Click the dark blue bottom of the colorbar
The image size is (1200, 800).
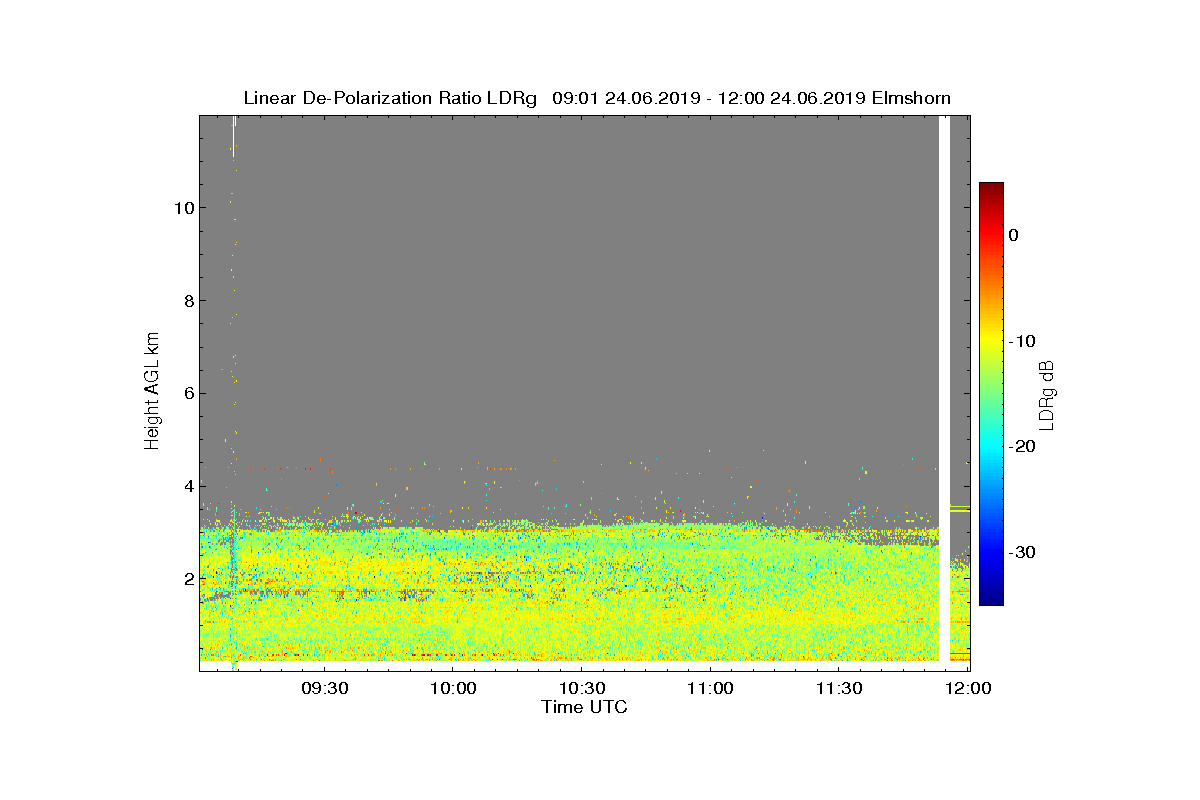991,597
